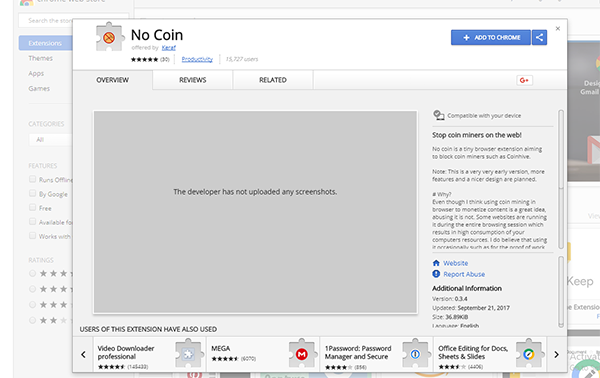The width and height of the screenshot is (600, 378).
Task: Click the Additional Information scrollbar
Action: tap(561, 292)
